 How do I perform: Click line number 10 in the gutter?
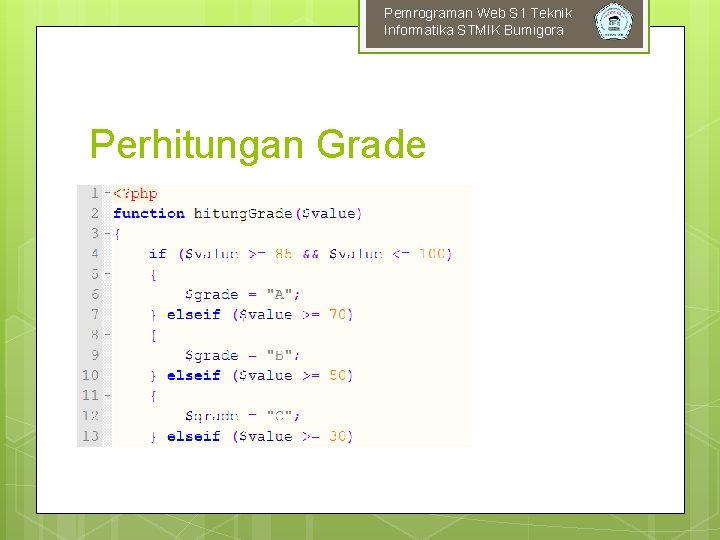(90, 376)
